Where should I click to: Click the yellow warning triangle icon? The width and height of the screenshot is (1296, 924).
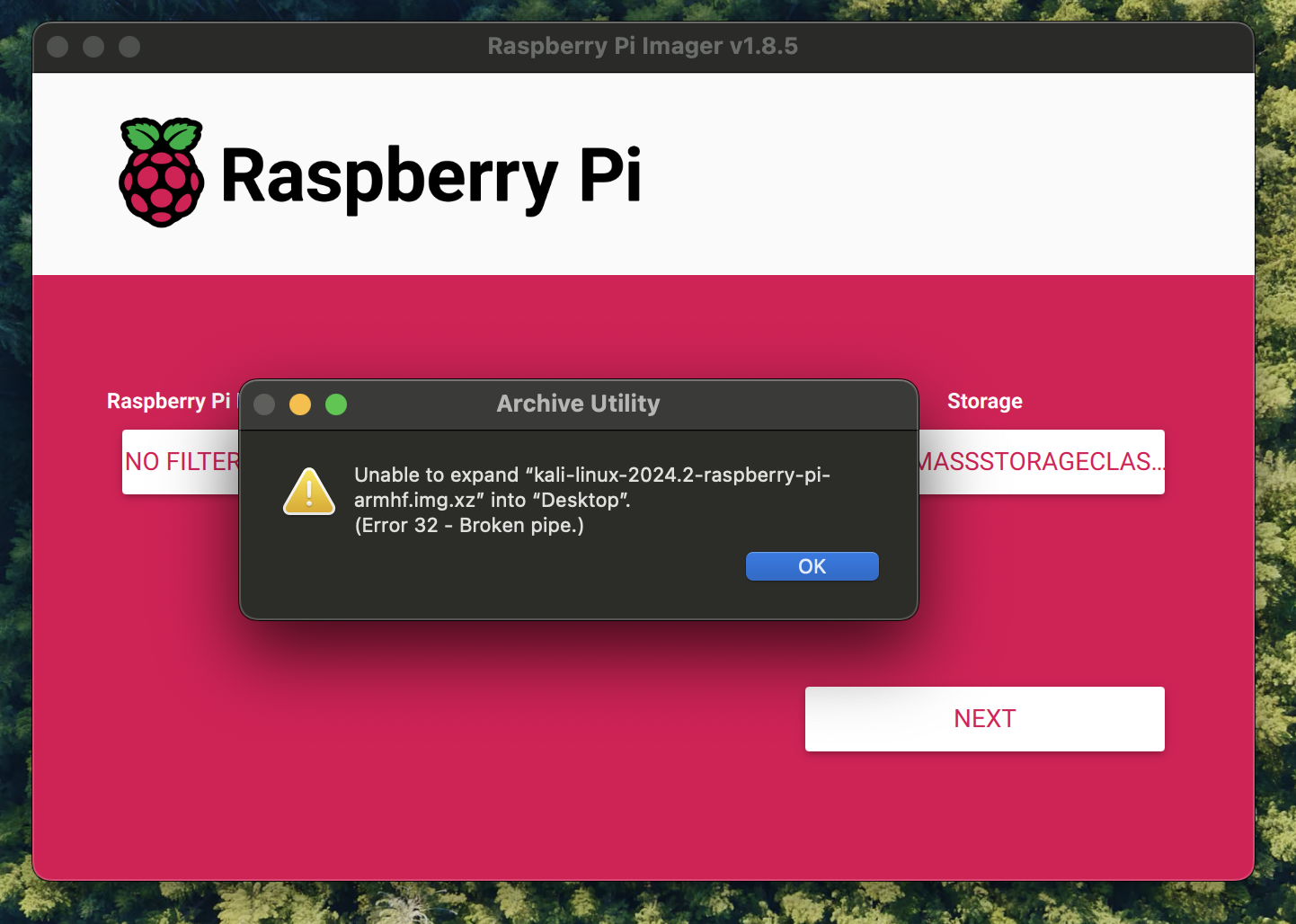(309, 492)
